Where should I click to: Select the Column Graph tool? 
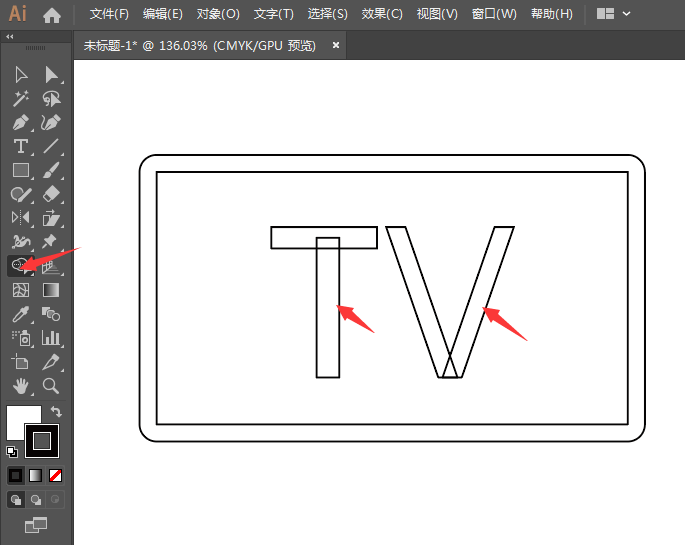(x=51, y=338)
